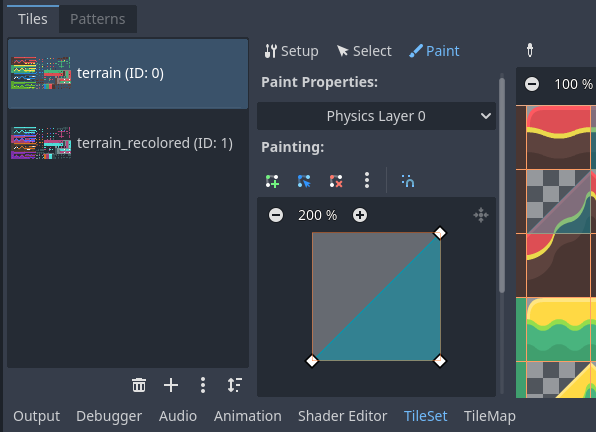Viewport: 596px width, 432px height.
Task: Zoom out polygon editor with minus icon
Action: (x=276, y=215)
